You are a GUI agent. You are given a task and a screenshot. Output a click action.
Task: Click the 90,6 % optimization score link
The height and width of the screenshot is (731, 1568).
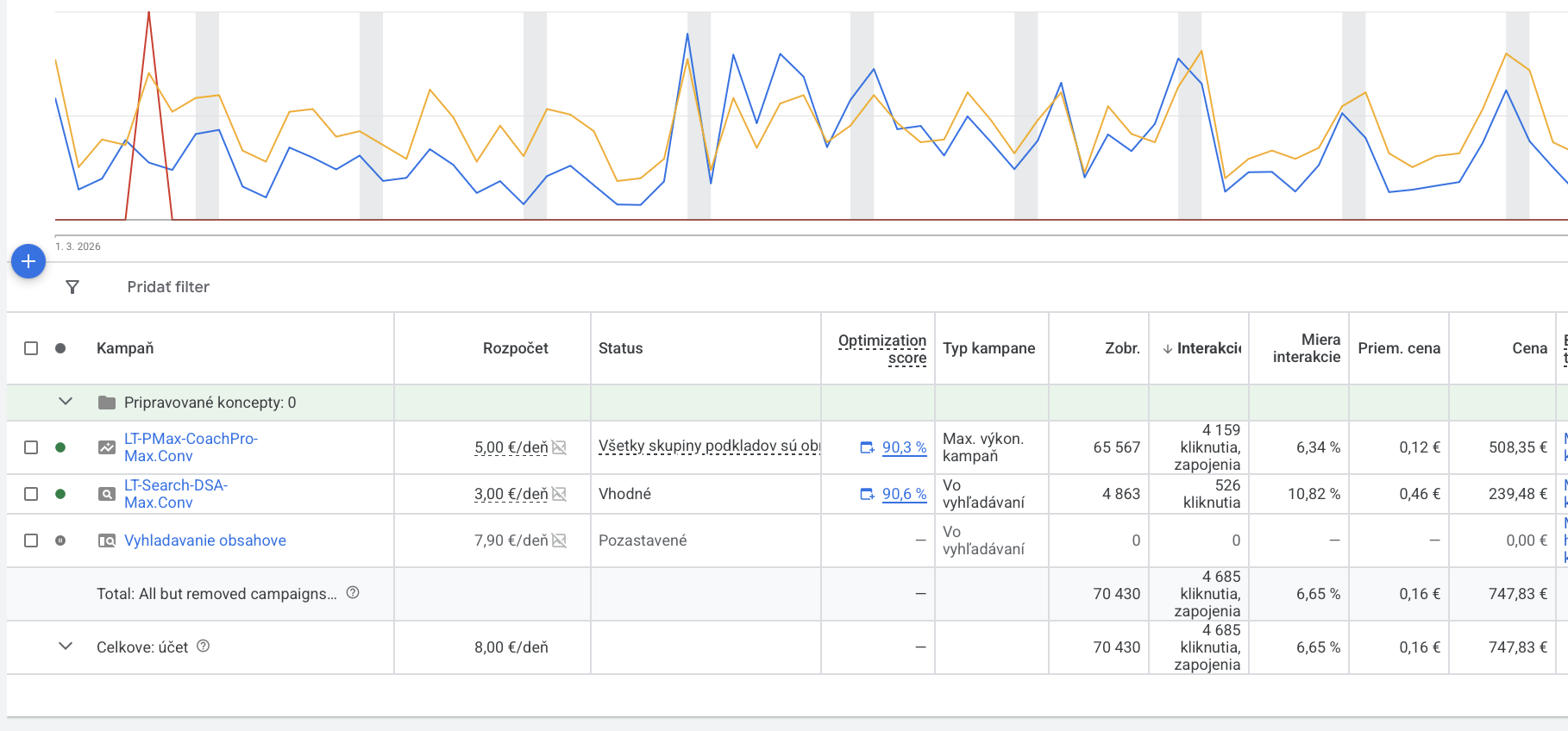[x=904, y=494]
